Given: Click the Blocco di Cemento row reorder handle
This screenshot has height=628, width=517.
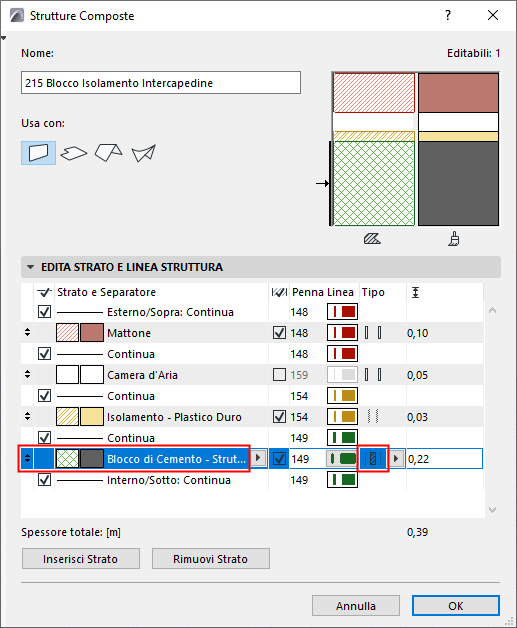Looking at the screenshot, I should [x=27, y=458].
